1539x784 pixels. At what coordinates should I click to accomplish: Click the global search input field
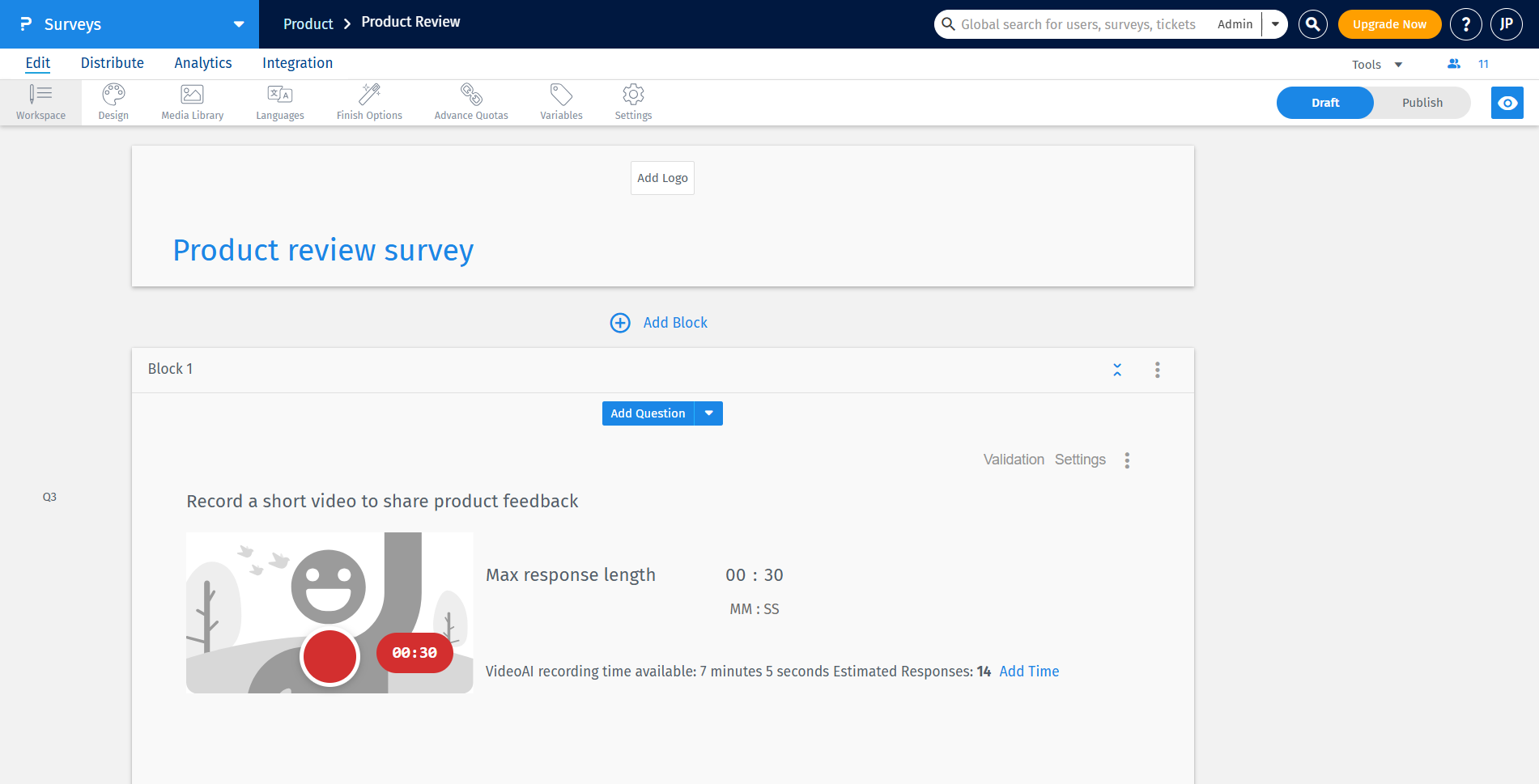point(1077,24)
